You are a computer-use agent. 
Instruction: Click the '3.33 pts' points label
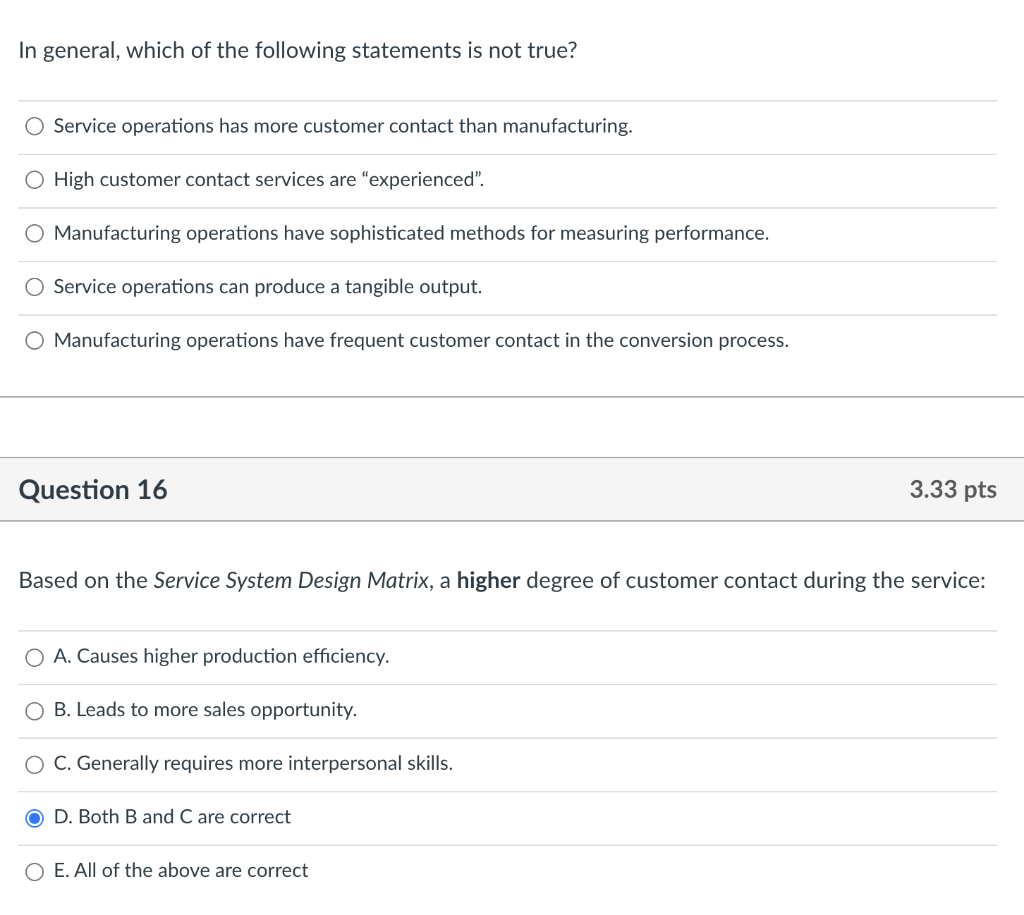click(x=952, y=490)
